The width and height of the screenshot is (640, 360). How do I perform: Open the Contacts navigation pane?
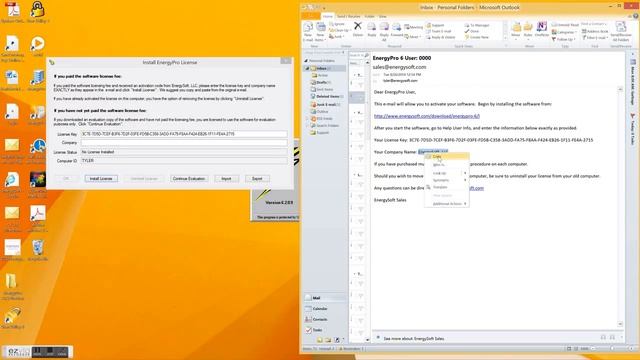(325, 319)
